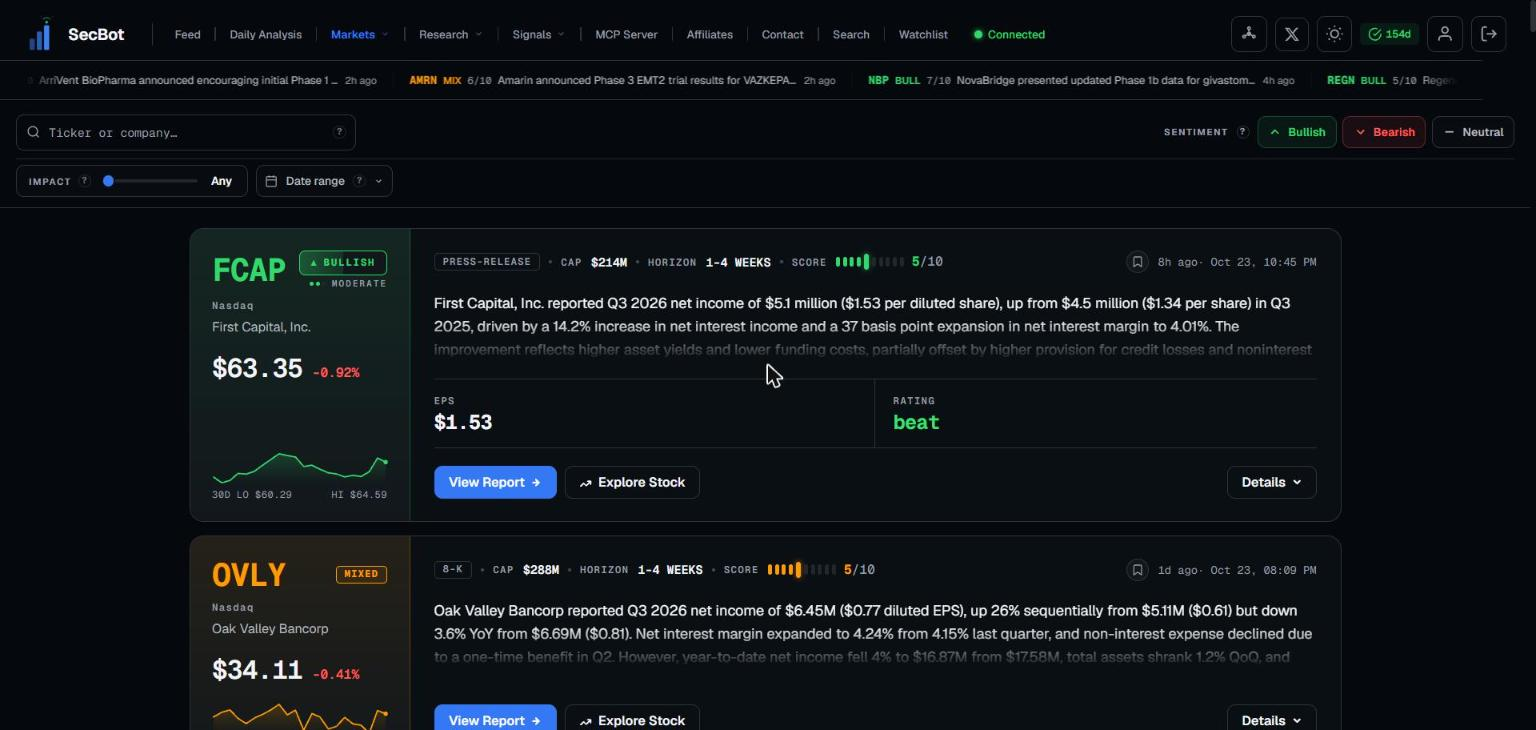1536x730 pixels.
Task: Go to Search in the nav bar
Action: pyautogui.click(x=851, y=34)
